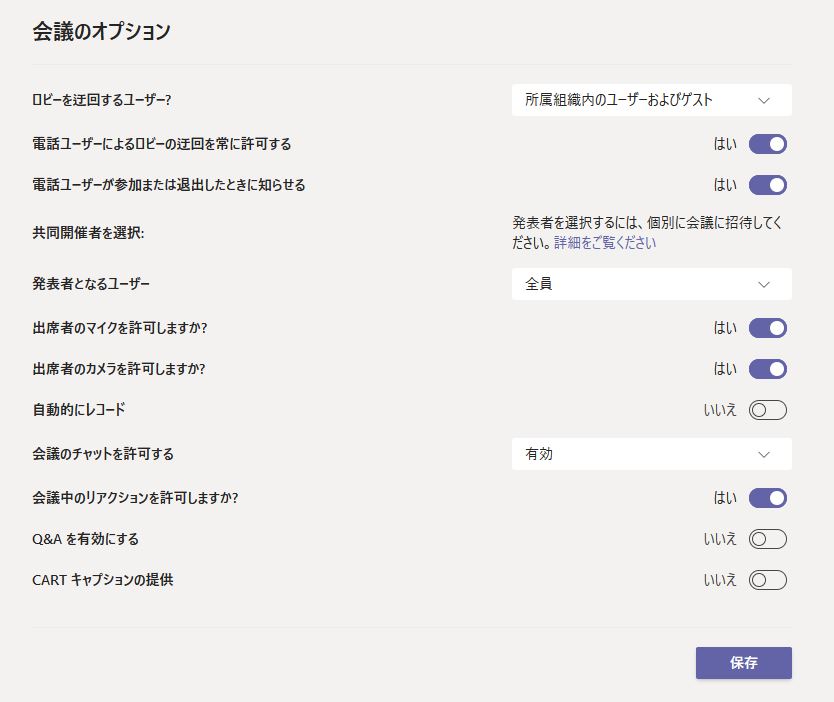Click chevron of lobby bypass dropdown
This screenshot has width=834, height=702.
pos(764,101)
